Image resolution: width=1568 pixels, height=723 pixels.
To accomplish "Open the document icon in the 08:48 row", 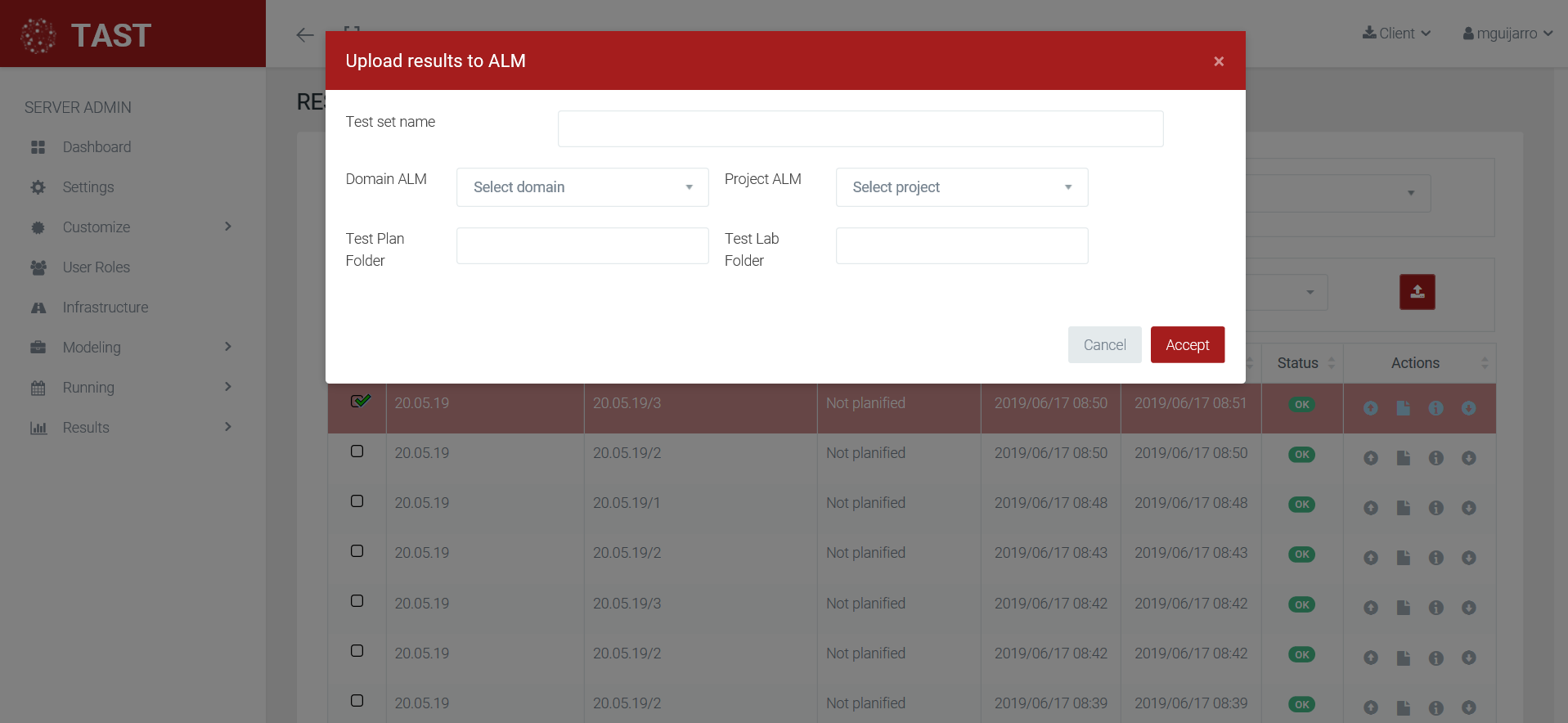I will pyautogui.click(x=1404, y=508).
